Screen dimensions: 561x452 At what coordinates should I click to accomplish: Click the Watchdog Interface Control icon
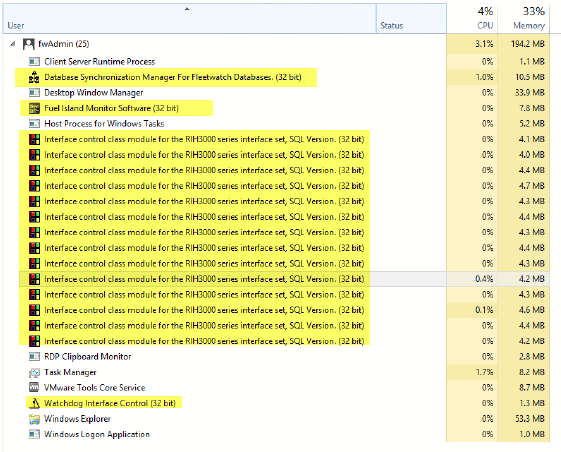click(x=34, y=403)
